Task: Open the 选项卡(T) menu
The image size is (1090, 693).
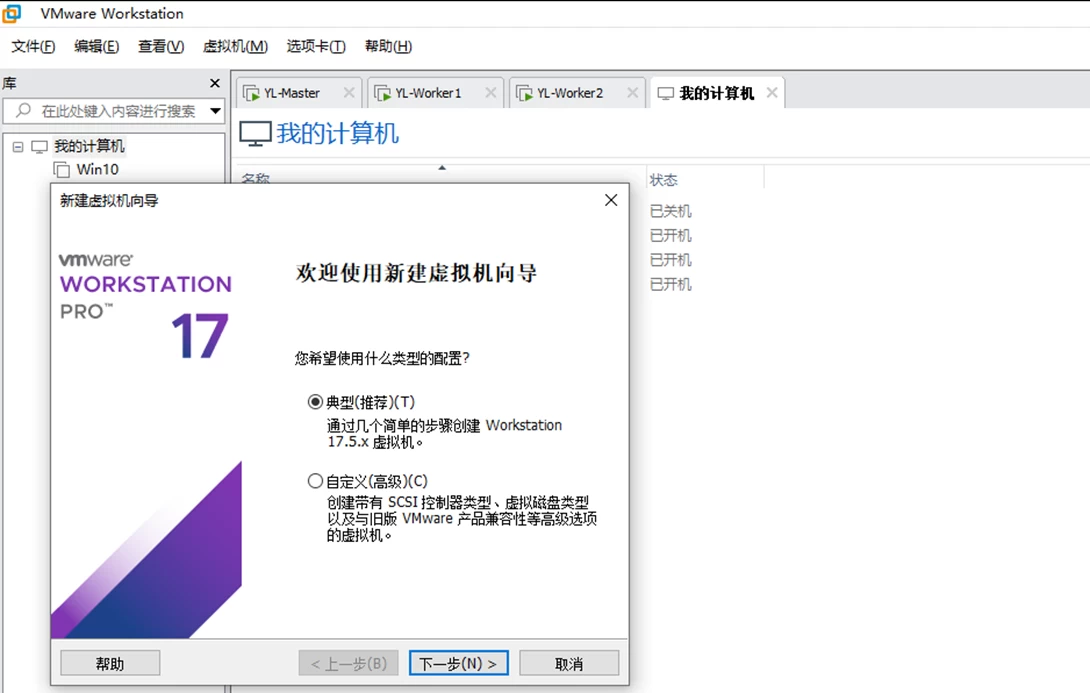Action: coord(316,47)
